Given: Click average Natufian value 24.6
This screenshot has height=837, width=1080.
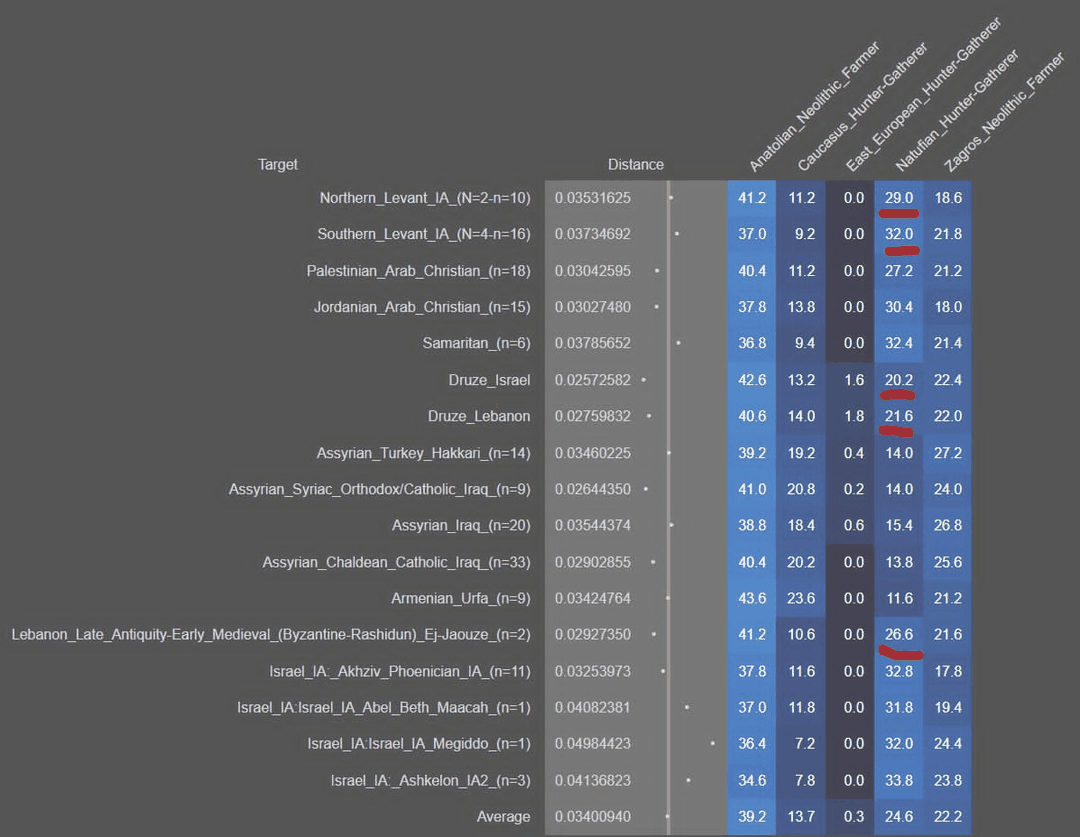Looking at the screenshot, I should 899,817.
